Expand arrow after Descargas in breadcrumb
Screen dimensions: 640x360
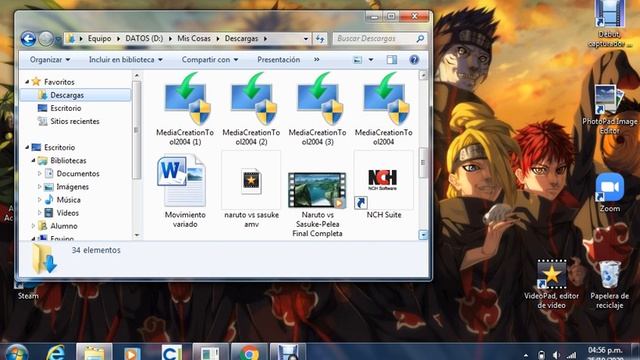(x=265, y=39)
